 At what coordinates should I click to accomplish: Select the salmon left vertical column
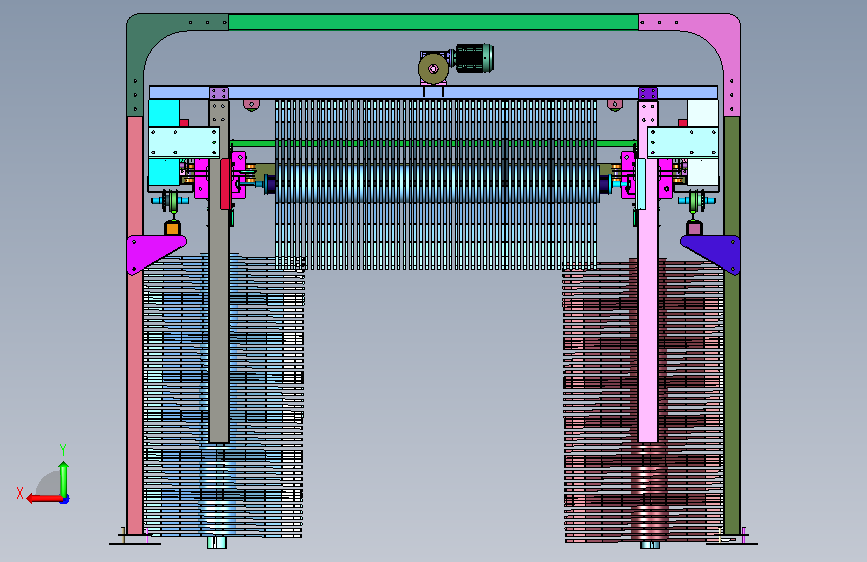click(135, 325)
